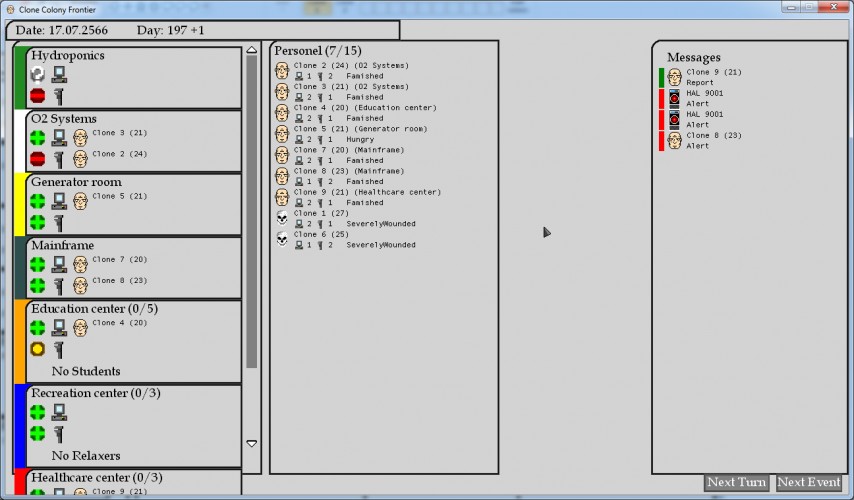
Task: Toggle the green computer status in Recreation center
Action: coord(38,413)
